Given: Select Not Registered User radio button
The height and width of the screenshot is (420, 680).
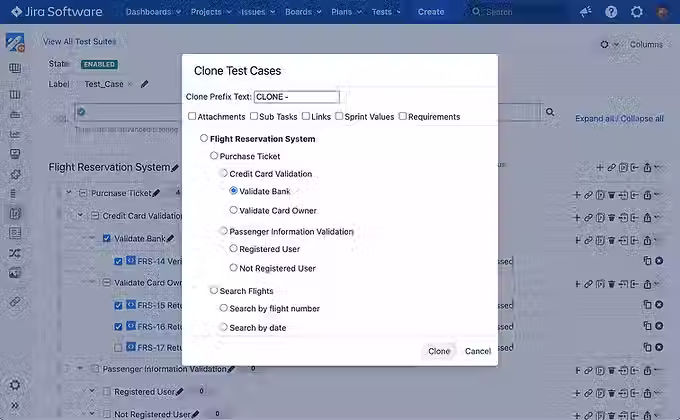Looking at the screenshot, I should (x=233, y=267).
